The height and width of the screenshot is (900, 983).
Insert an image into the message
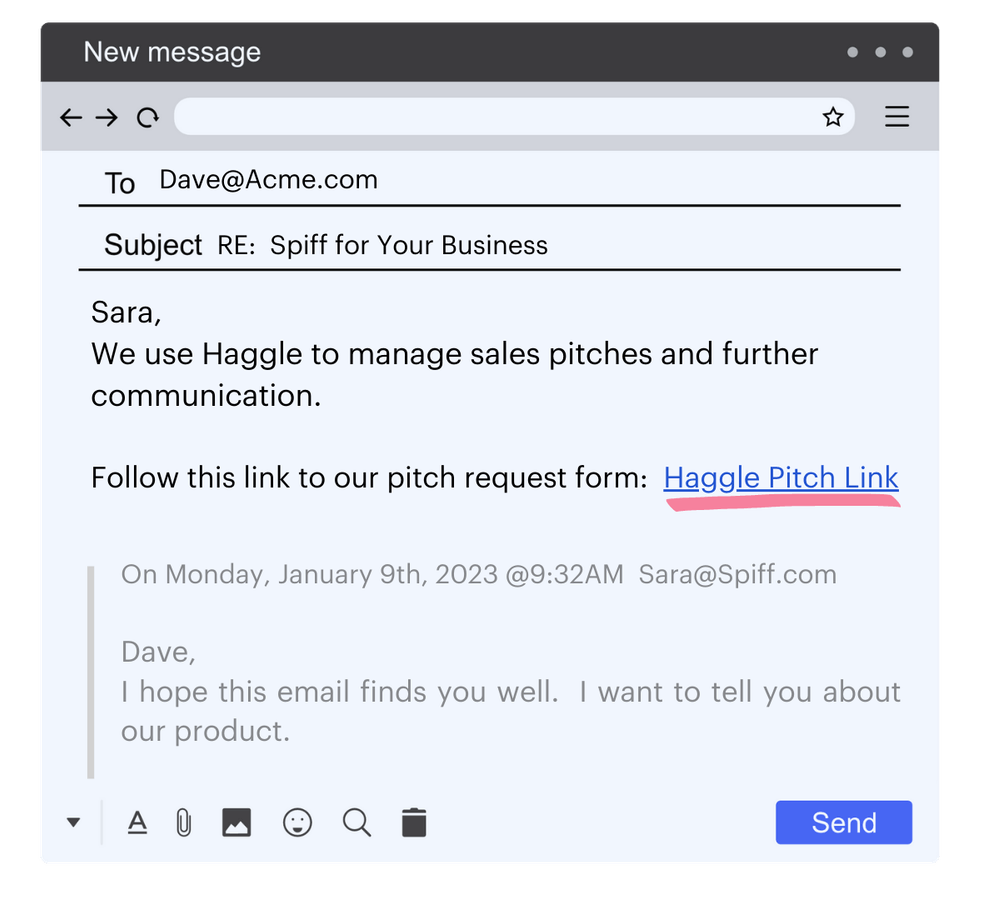click(x=236, y=823)
